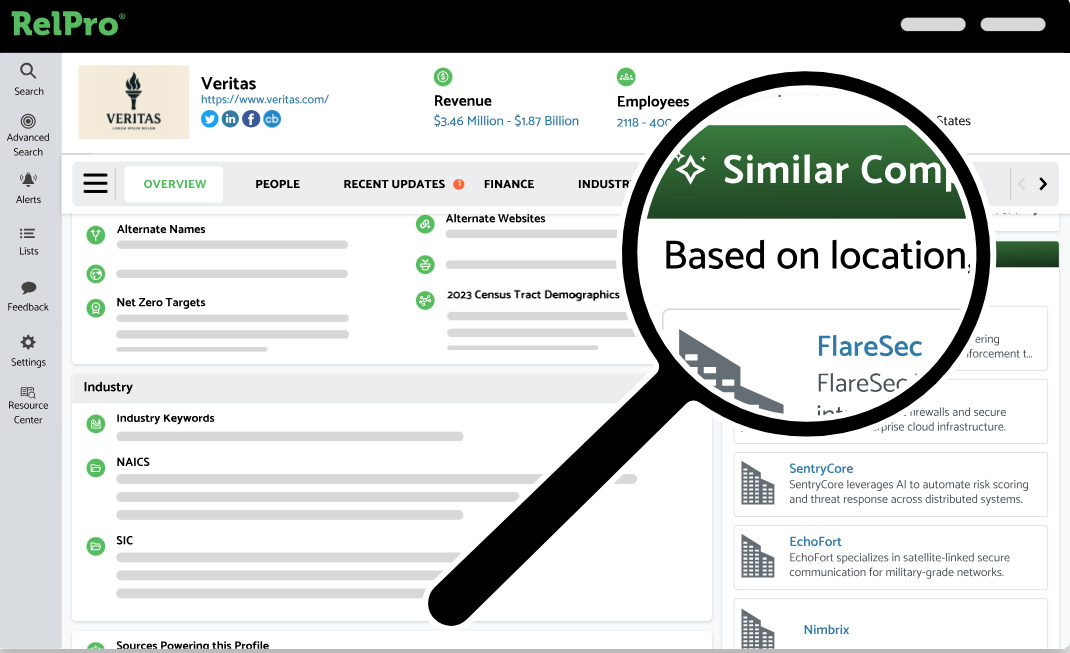Open the Recent Updates tab
The width and height of the screenshot is (1070, 653).
394,184
